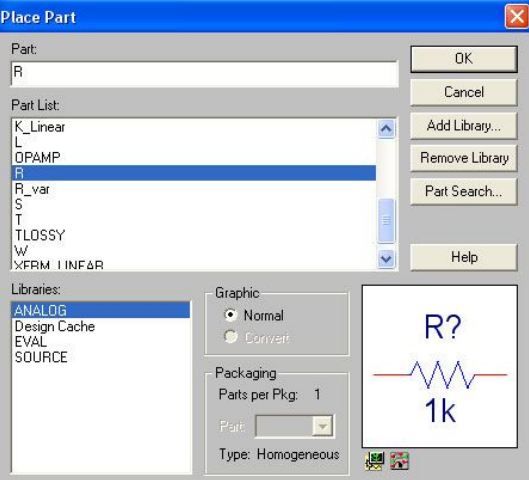Click the resistor symbol preview
Screen dimensions: 529x480
pos(440,367)
